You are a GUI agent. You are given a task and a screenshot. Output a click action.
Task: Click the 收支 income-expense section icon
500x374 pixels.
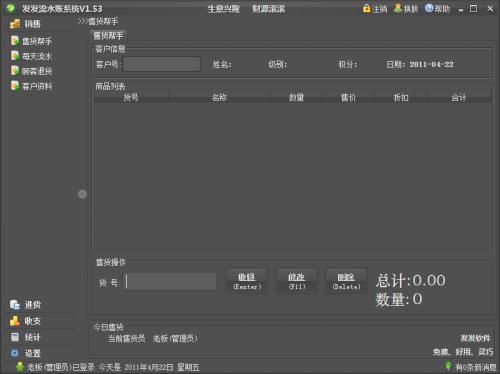tap(15, 321)
